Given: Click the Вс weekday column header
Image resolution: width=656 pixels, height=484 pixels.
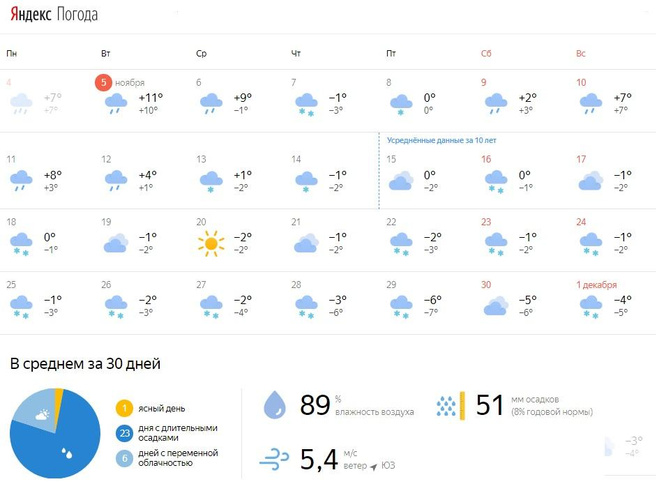Looking at the screenshot, I should point(581,52).
